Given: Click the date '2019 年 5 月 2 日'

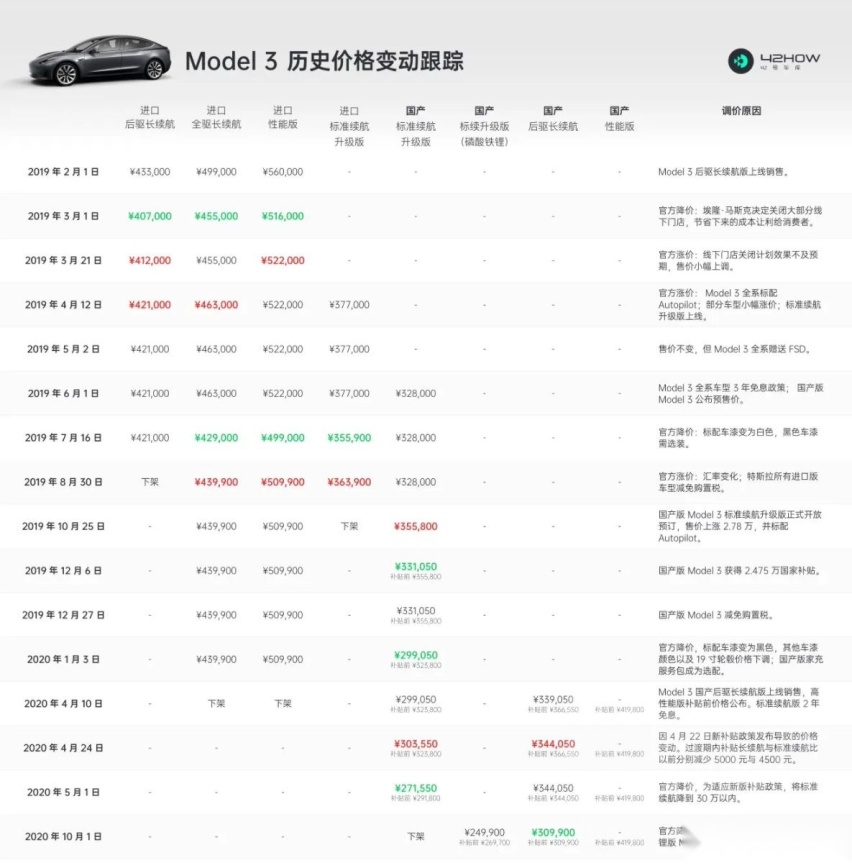Looking at the screenshot, I should tap(63, 349).
